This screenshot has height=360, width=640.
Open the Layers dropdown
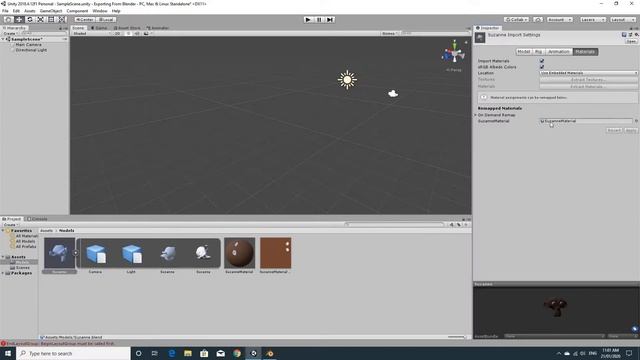[x=592, y=20]
